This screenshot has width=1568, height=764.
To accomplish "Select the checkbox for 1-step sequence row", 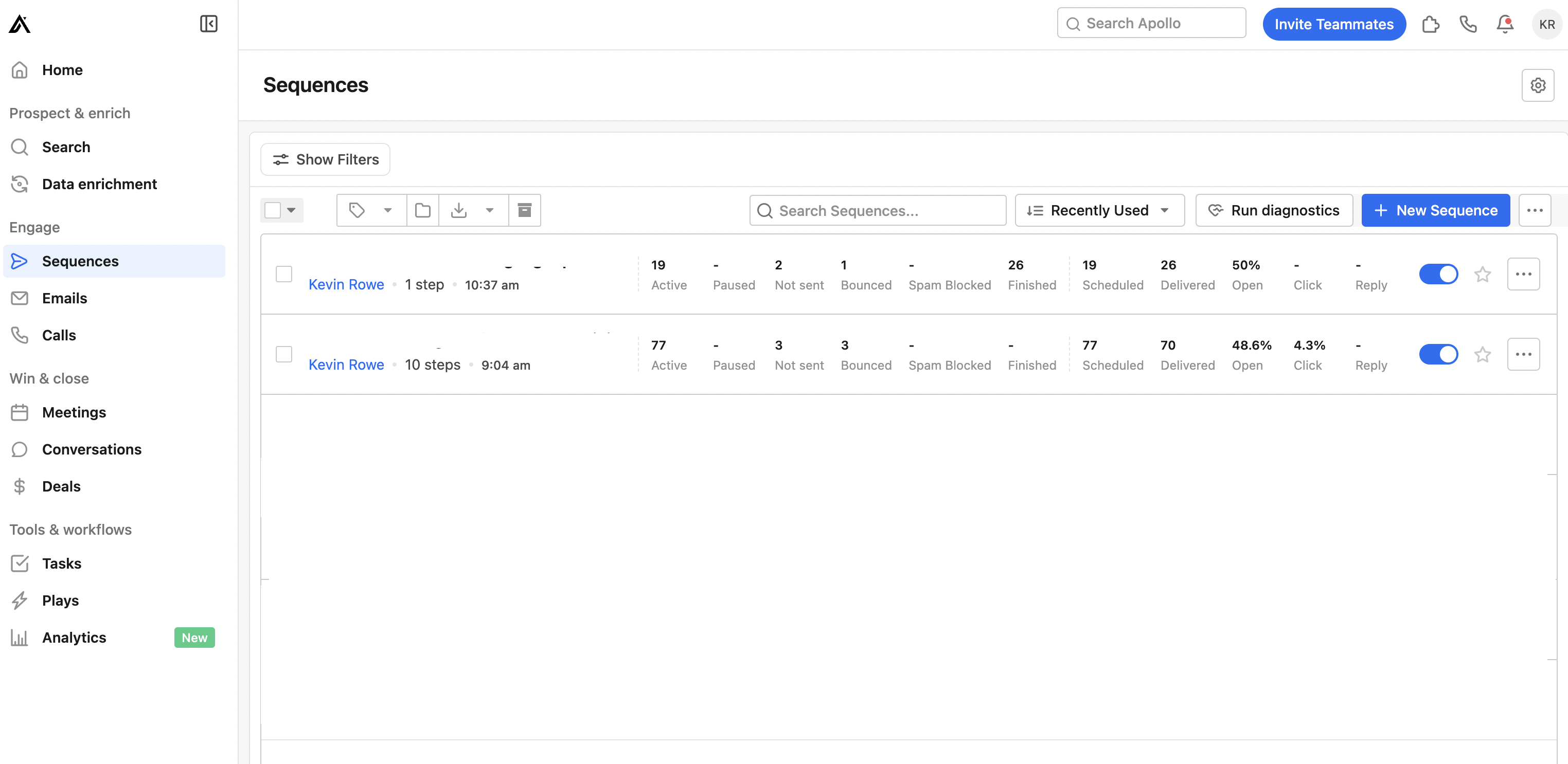I will click(284, 274).
